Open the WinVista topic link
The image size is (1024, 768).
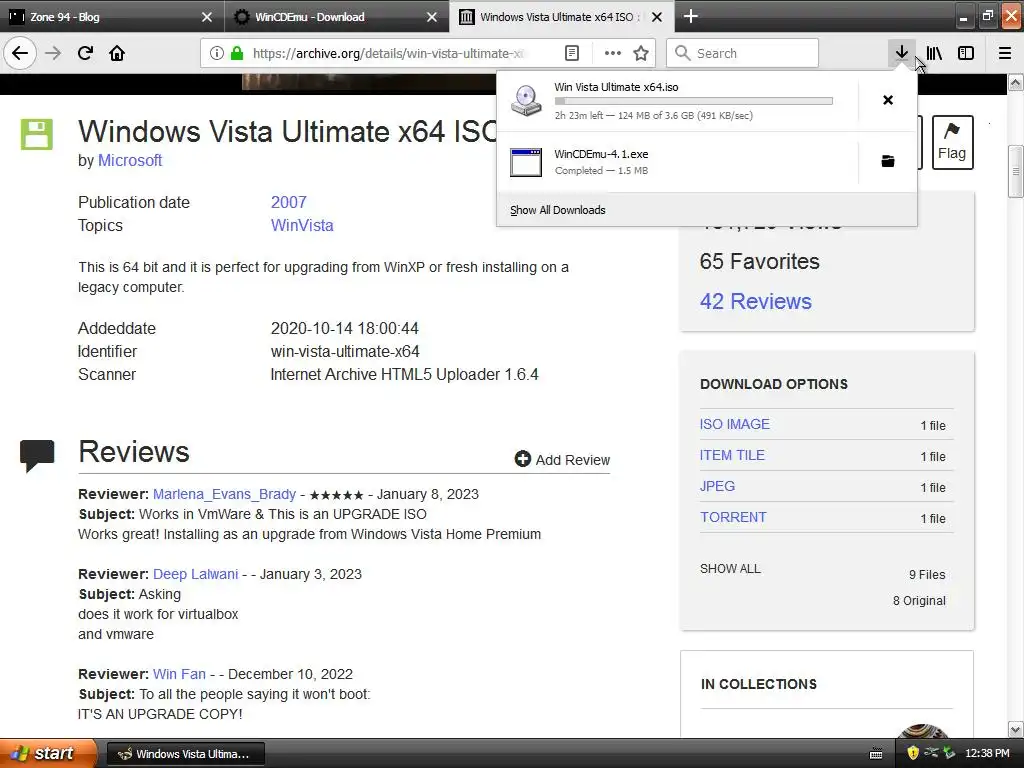coord(302,225)
